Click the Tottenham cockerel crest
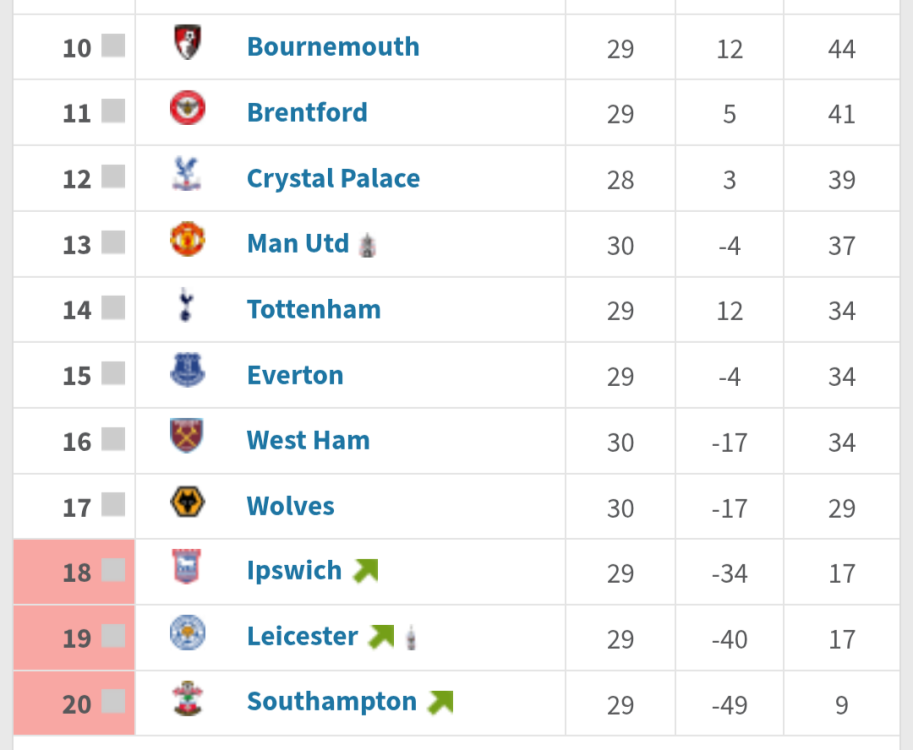 coord(184,305)
